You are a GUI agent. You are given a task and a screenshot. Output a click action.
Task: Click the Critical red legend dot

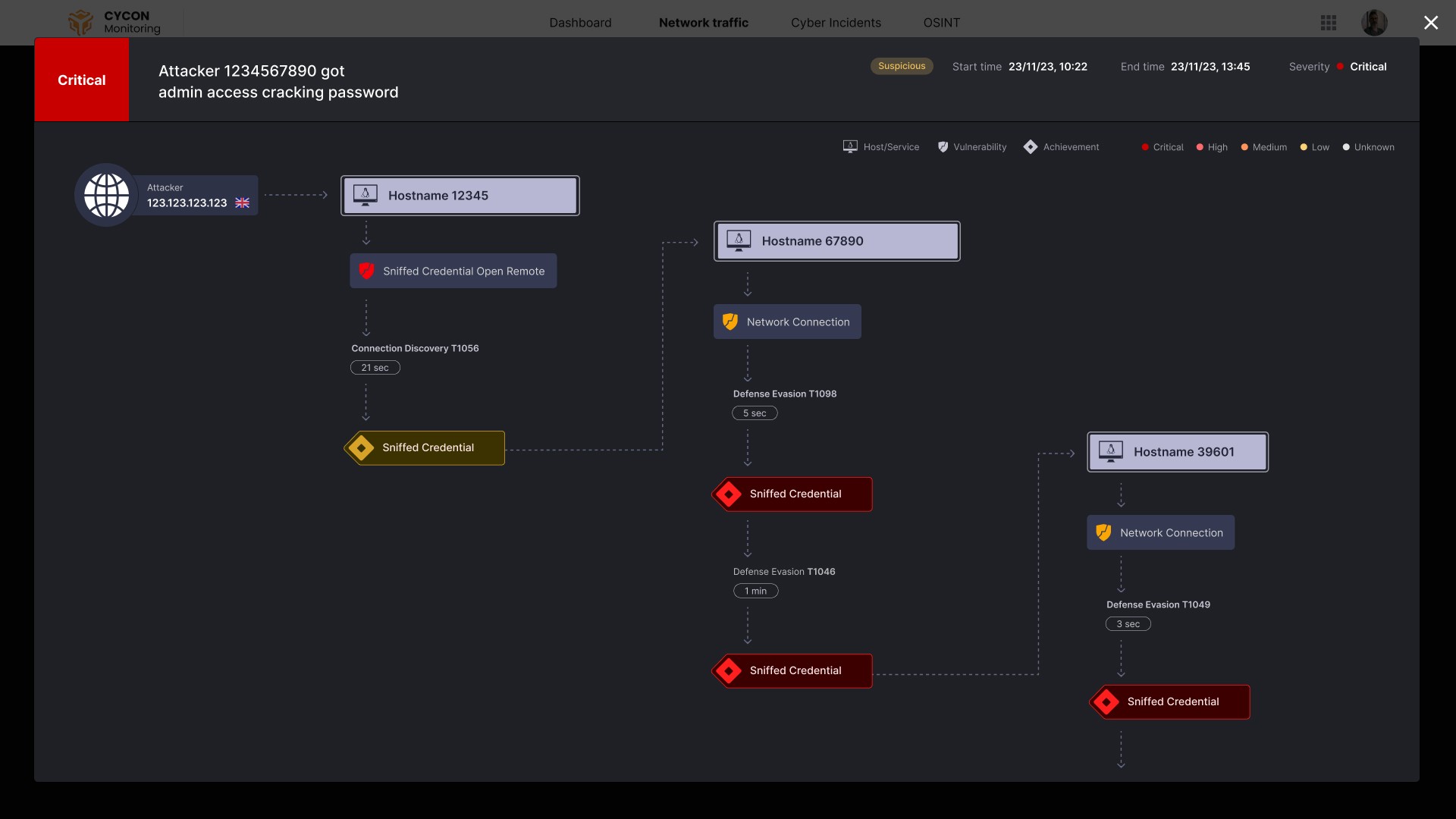coord(1145,147)
